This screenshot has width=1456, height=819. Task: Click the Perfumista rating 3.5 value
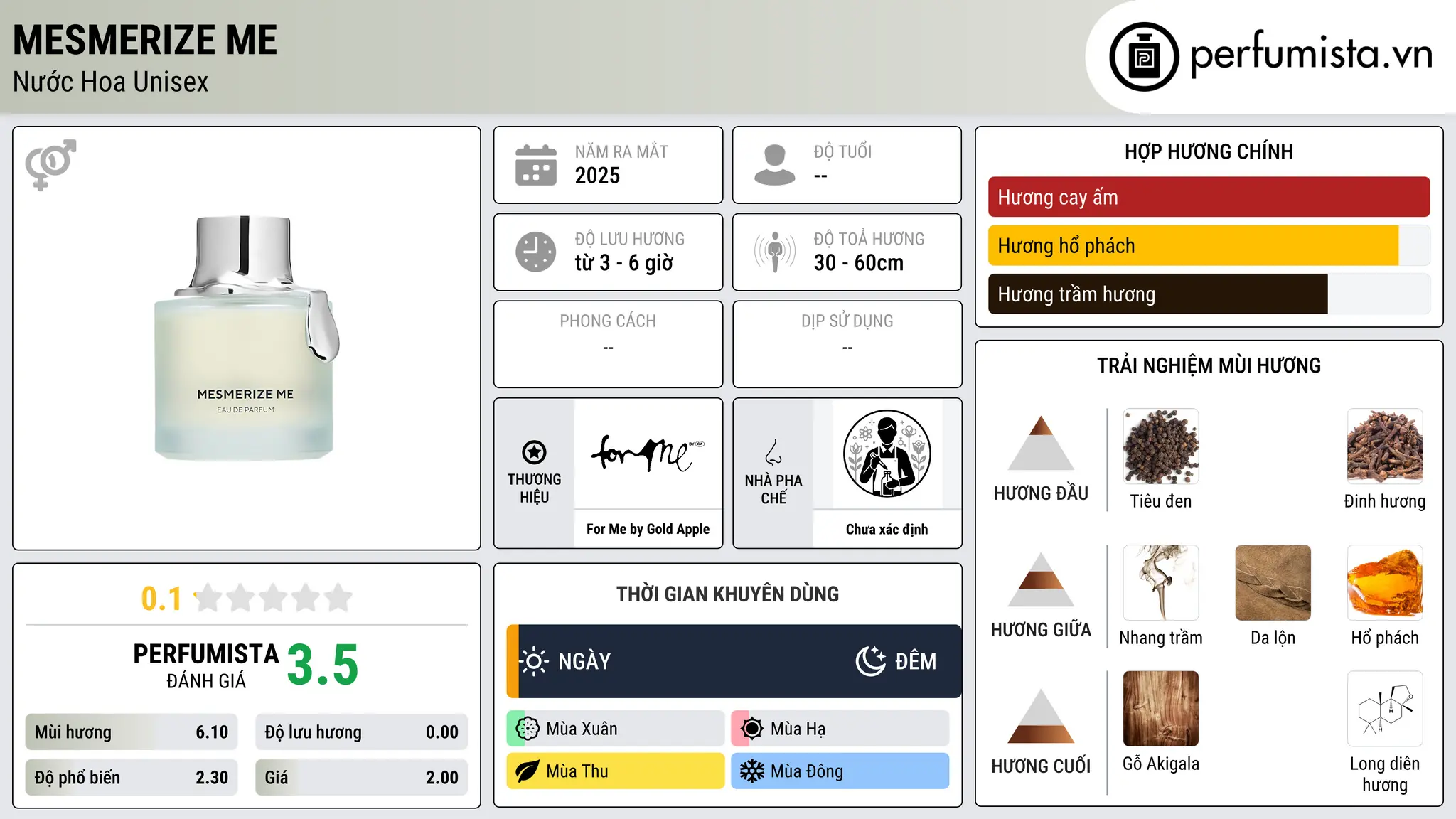323,665
